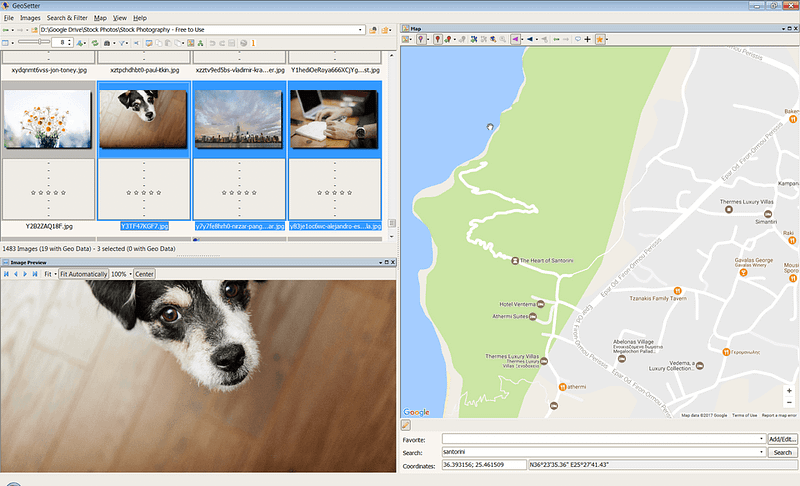800x486 pixels.
Task: Click Report a map error link
Action: [x=779, y=416]
